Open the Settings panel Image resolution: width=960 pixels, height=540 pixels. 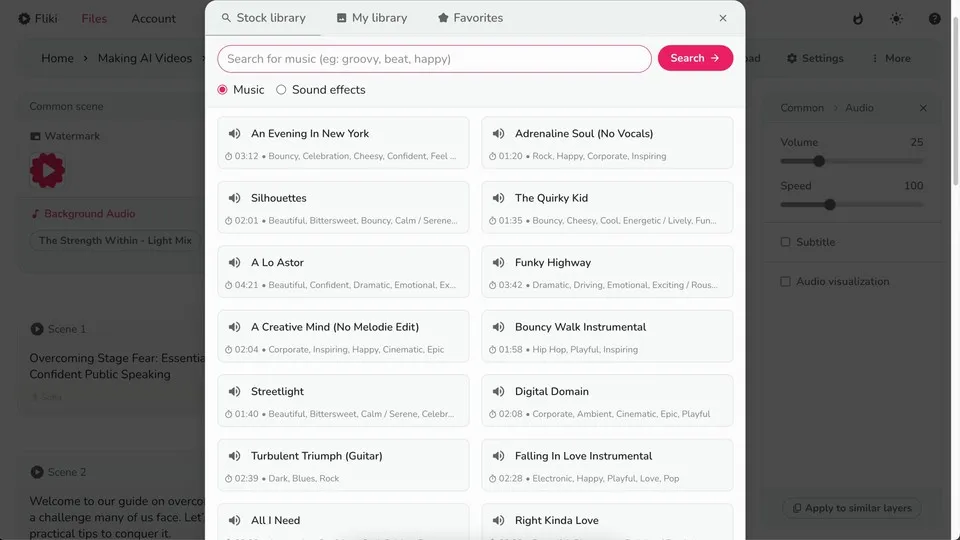tap(815, 58)
